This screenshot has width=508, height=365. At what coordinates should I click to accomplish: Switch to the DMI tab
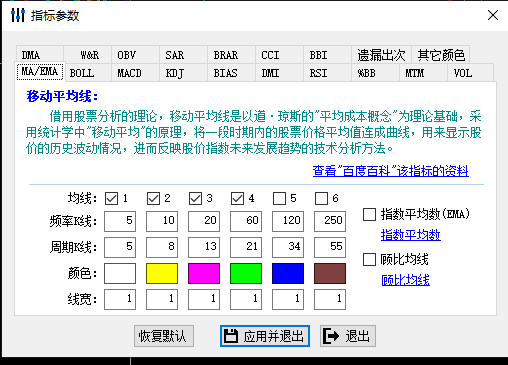point(279,73)
